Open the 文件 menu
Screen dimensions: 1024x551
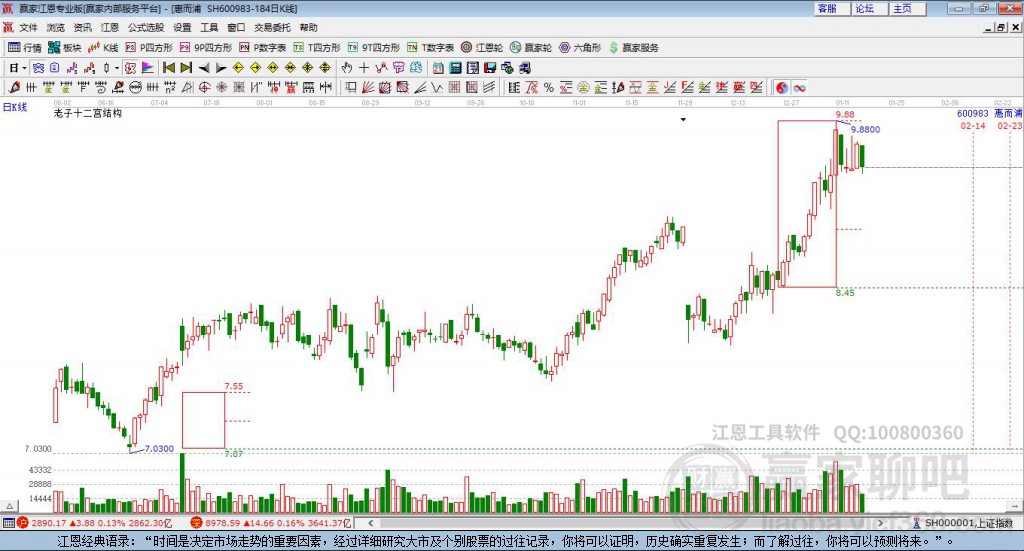[28, 27]
